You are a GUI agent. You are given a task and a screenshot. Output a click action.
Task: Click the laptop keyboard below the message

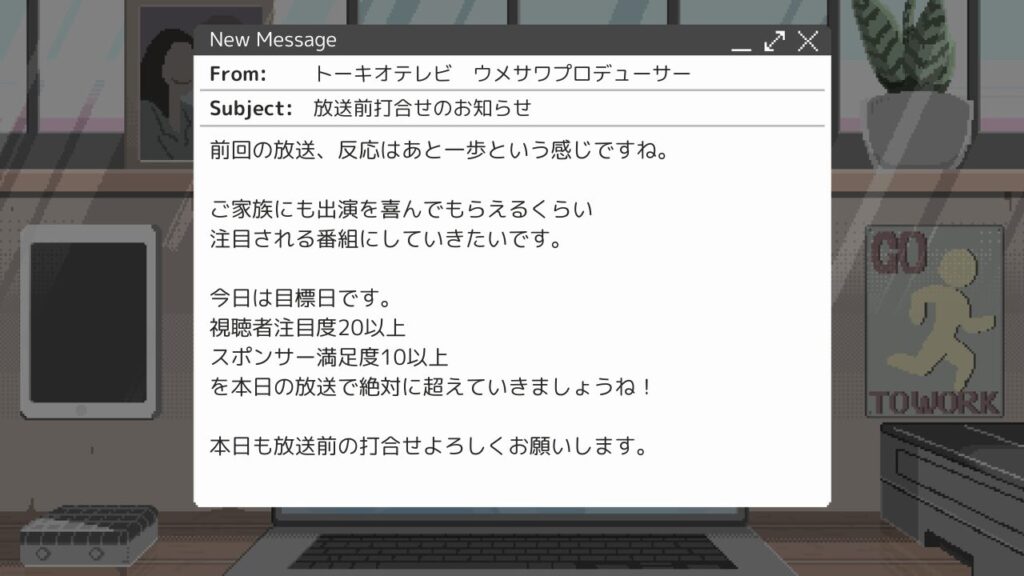(511, 551)
